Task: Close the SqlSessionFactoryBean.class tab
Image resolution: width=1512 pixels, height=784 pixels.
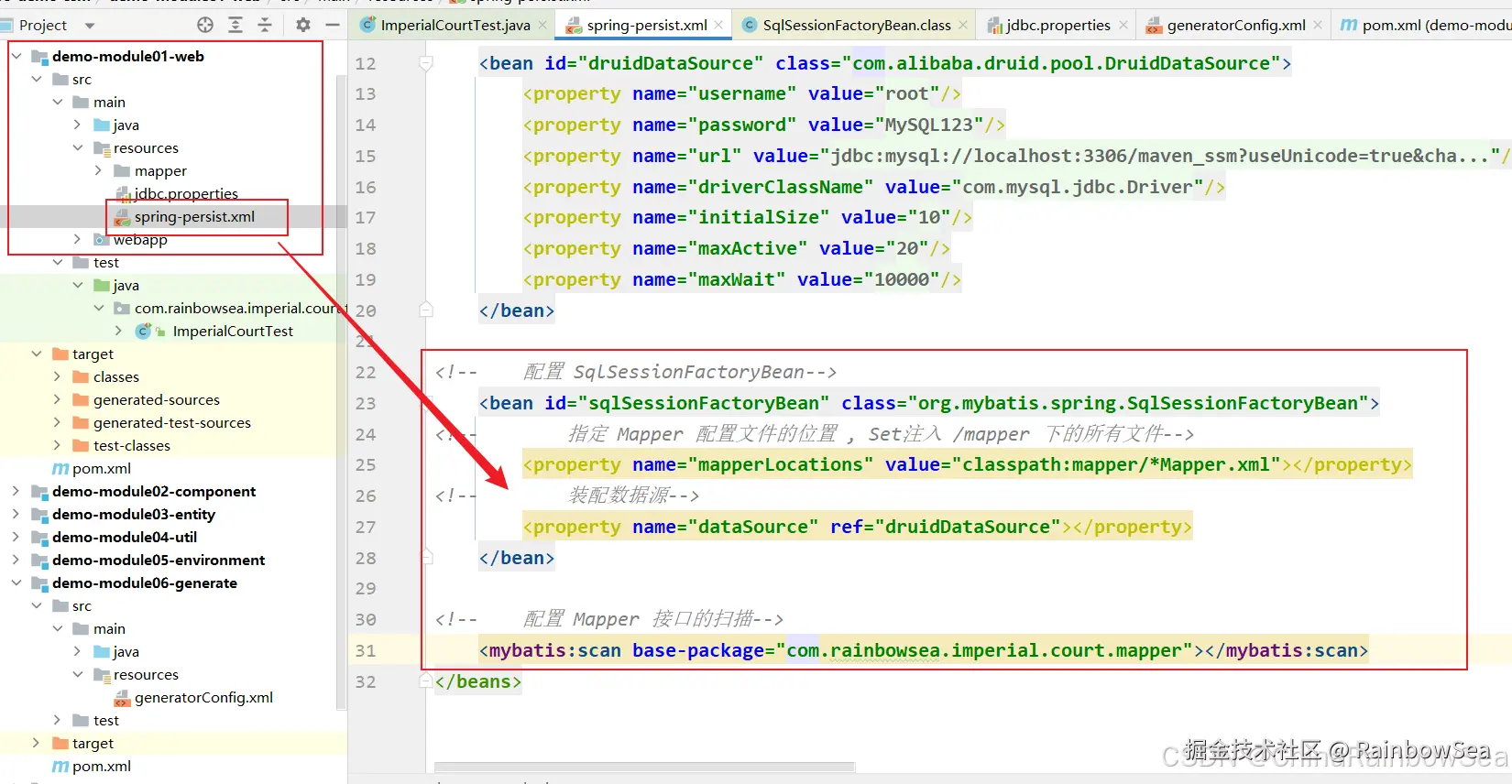Action: tap(963, 25)
